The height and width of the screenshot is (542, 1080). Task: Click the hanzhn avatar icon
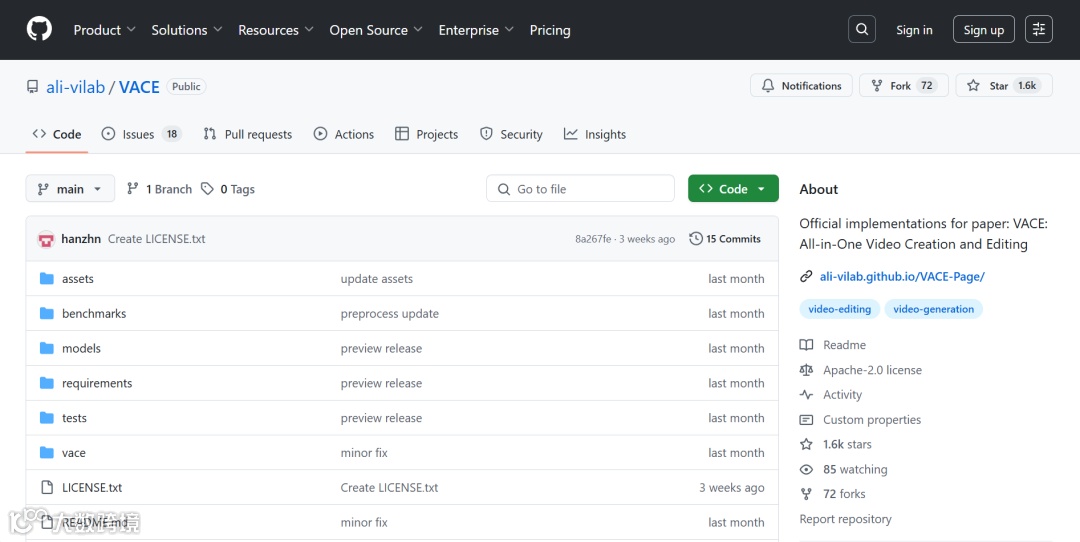pos(46,239)
